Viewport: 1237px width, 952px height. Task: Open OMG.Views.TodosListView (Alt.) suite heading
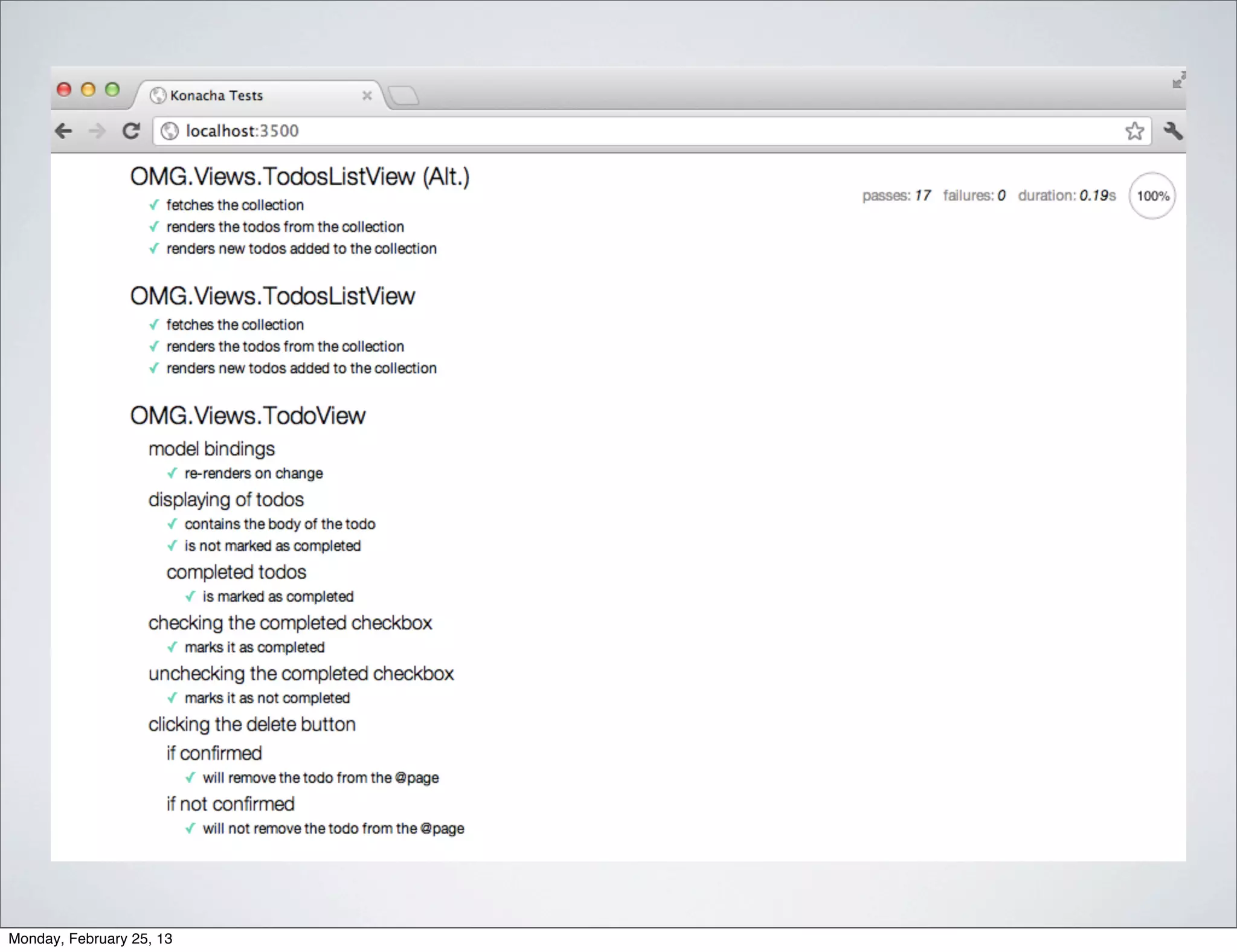pos(300,177)
